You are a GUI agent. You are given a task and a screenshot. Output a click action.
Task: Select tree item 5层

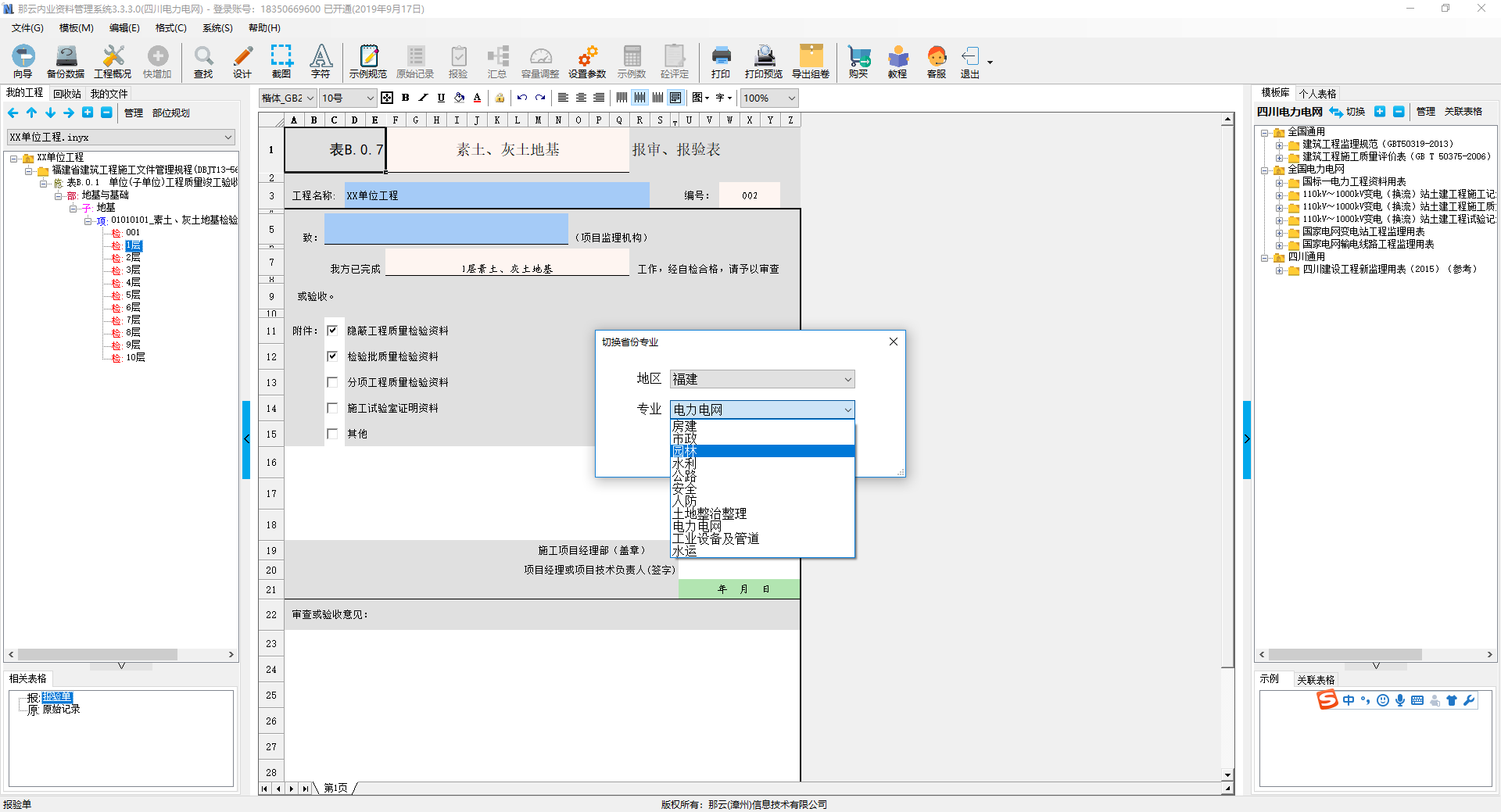[133, 295]
